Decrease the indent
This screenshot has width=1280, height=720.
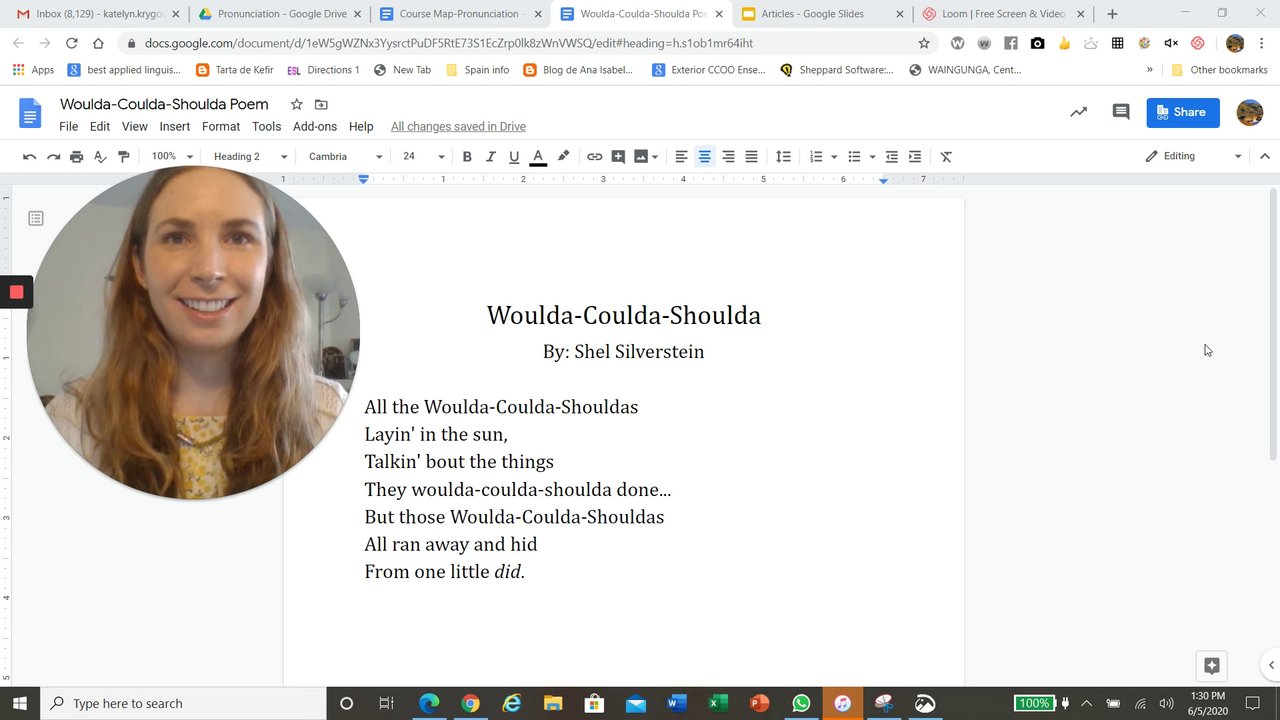click(891, 156)
